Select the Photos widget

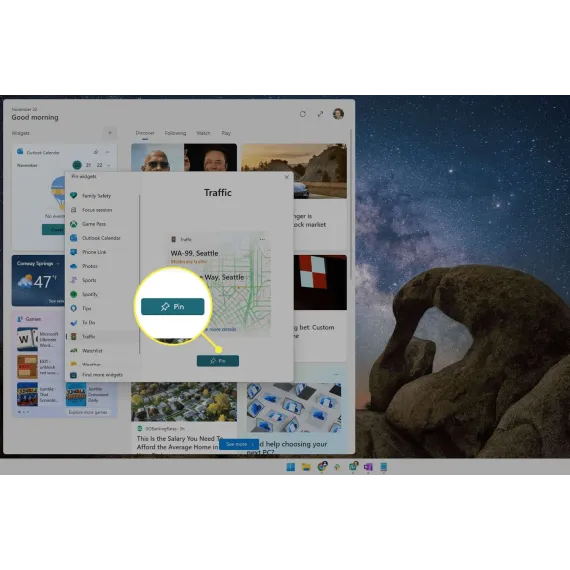(x=103, y=266)
